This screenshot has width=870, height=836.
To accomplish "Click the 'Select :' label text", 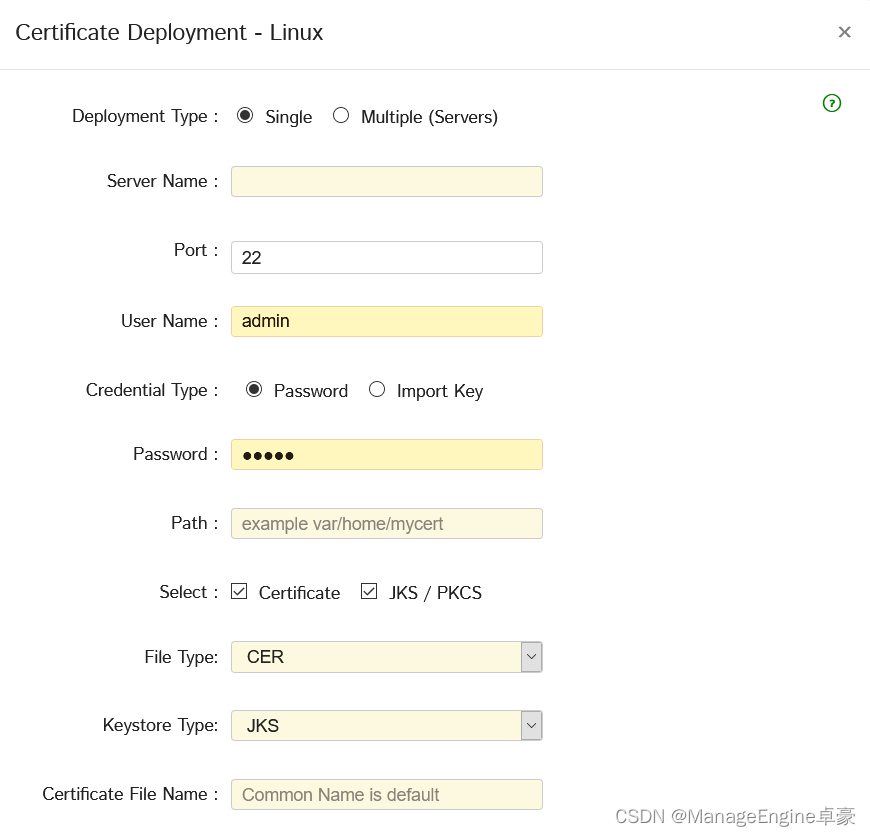I will [x=189, y=592].
